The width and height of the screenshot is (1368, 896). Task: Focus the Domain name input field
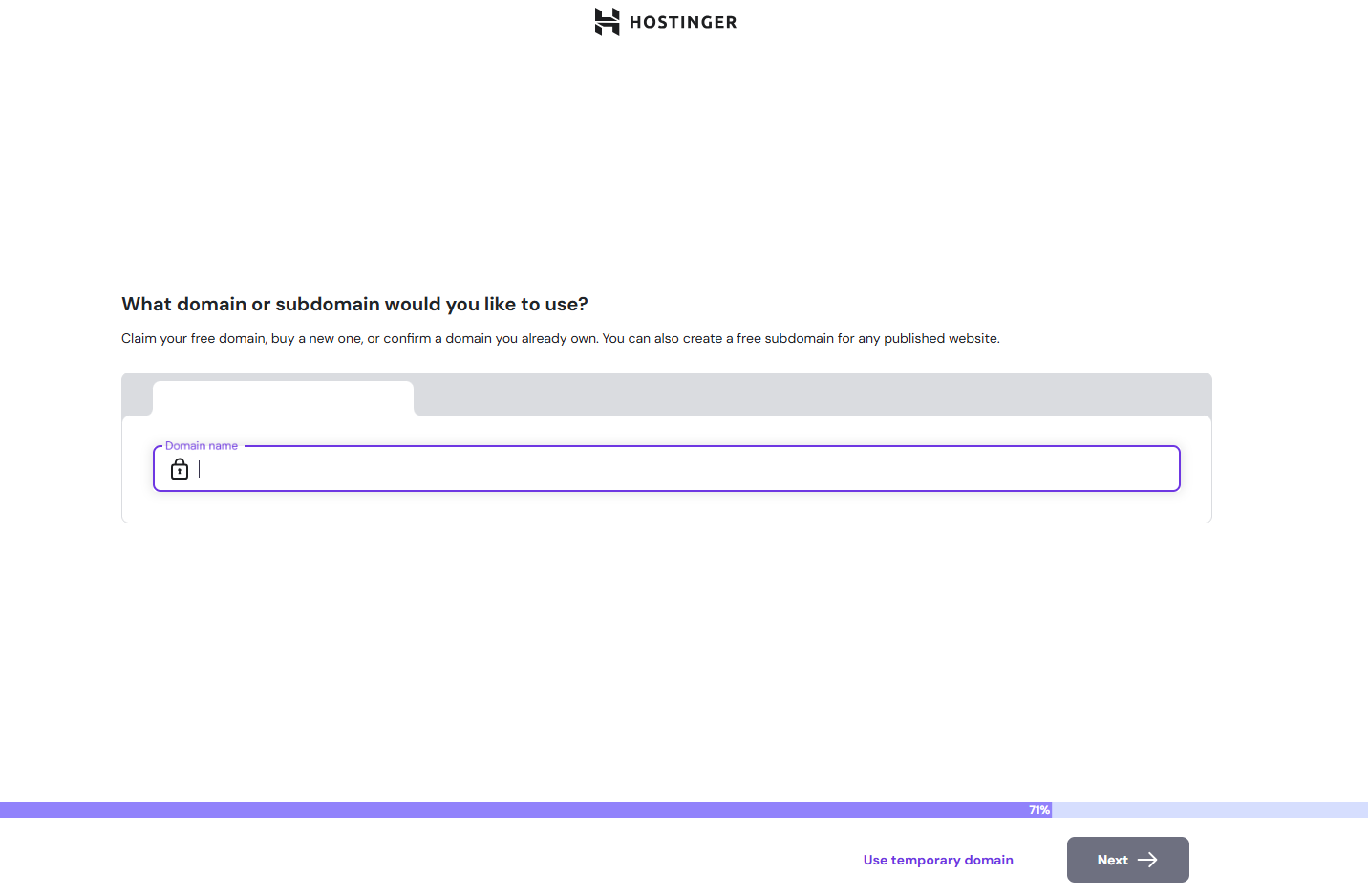coord(669,469)
